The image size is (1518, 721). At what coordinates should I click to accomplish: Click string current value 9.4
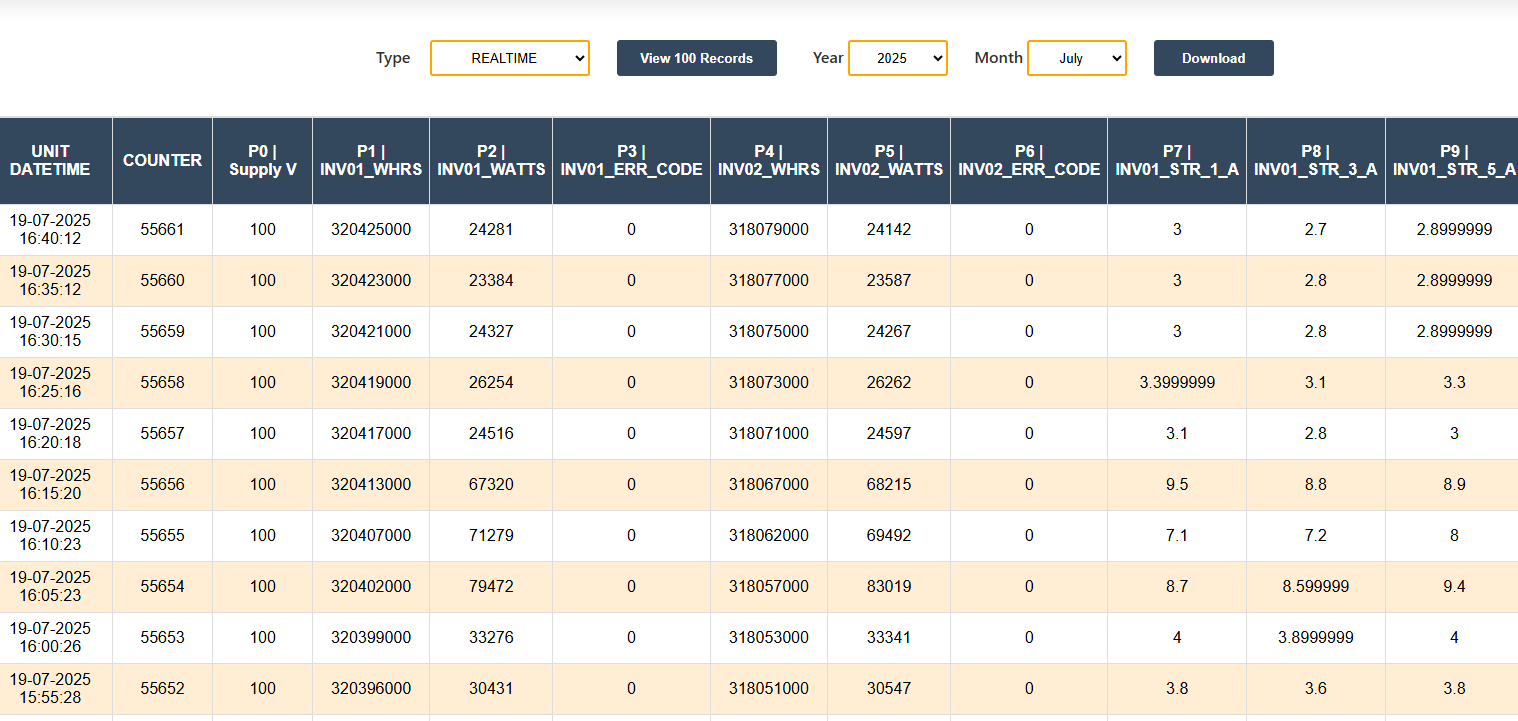tap(1454, 587)
